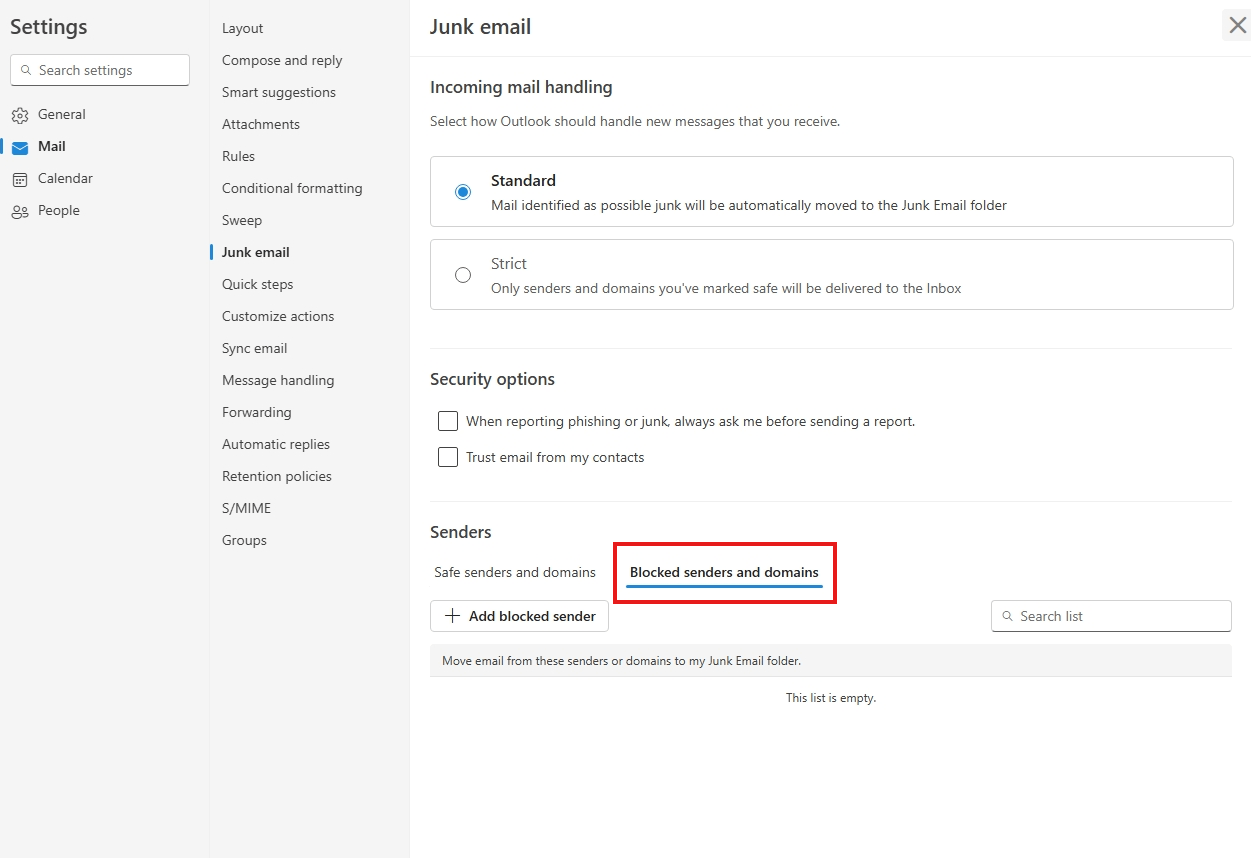
Task: Select the Standard radio button
Action: click(462, 192)
